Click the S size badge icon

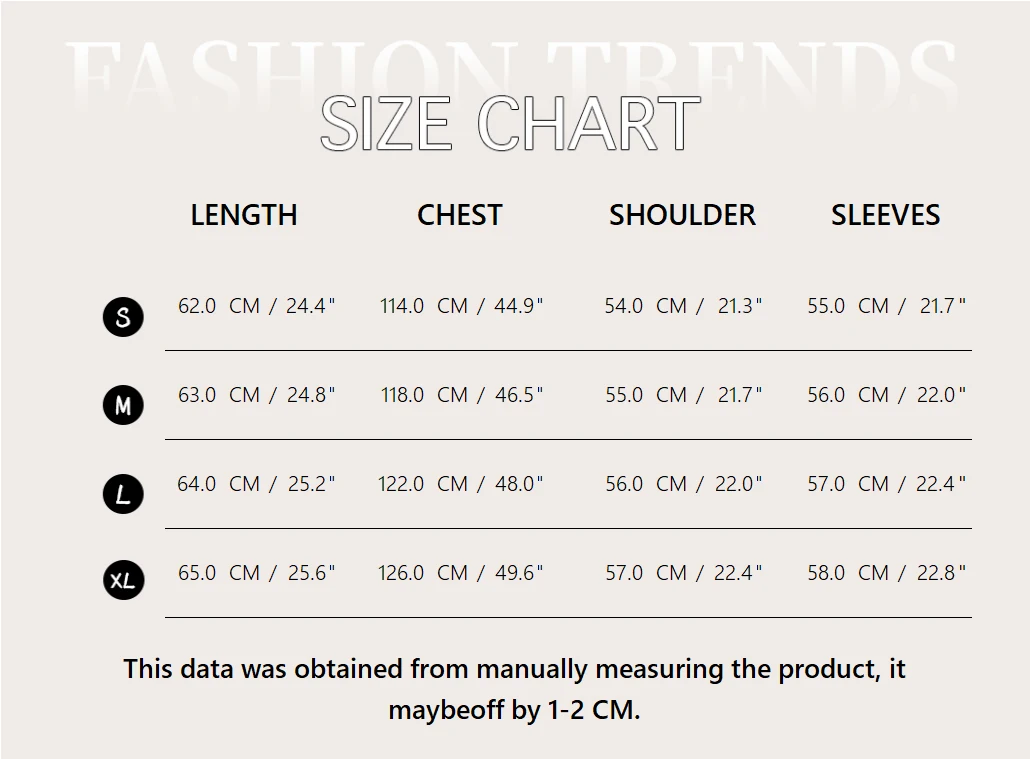123,318
